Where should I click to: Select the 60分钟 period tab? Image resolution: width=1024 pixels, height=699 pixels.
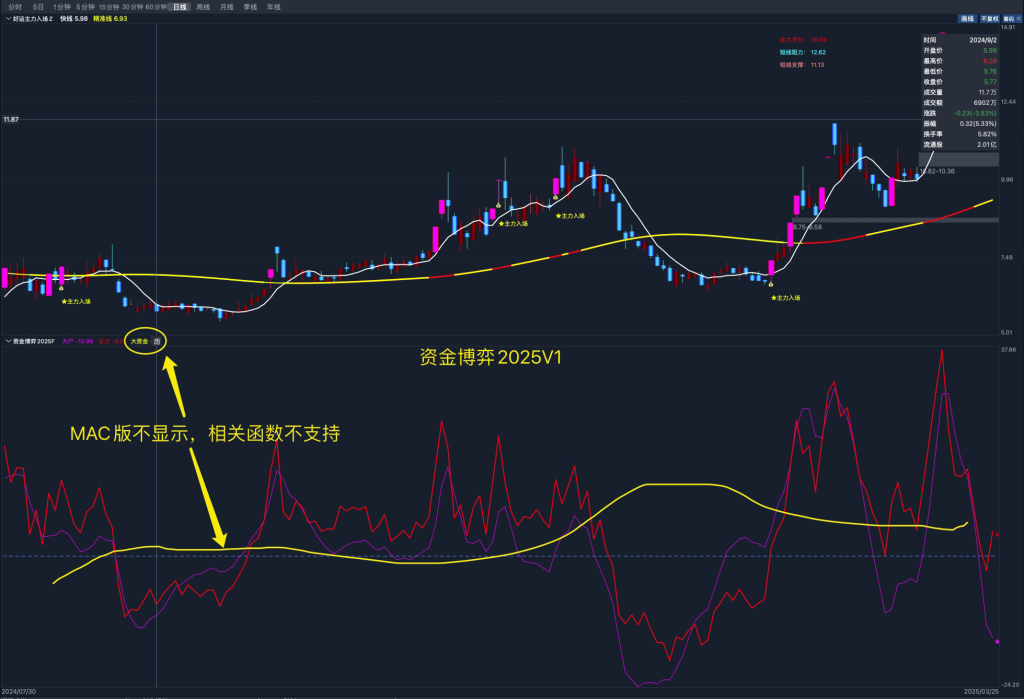(x=156, y=7)
